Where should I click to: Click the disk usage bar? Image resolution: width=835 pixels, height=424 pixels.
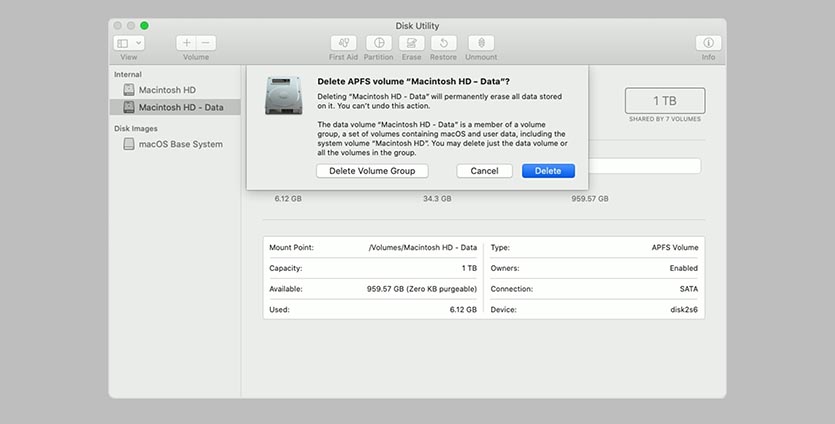coord(644,166)
